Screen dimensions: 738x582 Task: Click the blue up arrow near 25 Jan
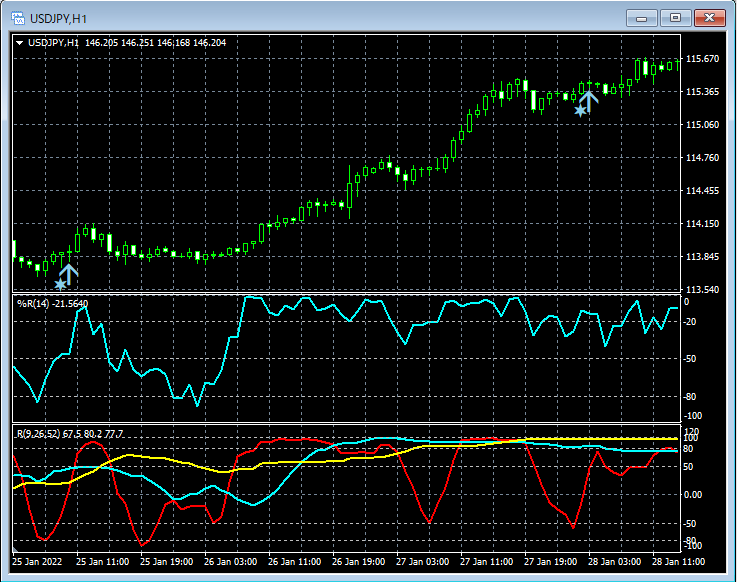(69, 271)
